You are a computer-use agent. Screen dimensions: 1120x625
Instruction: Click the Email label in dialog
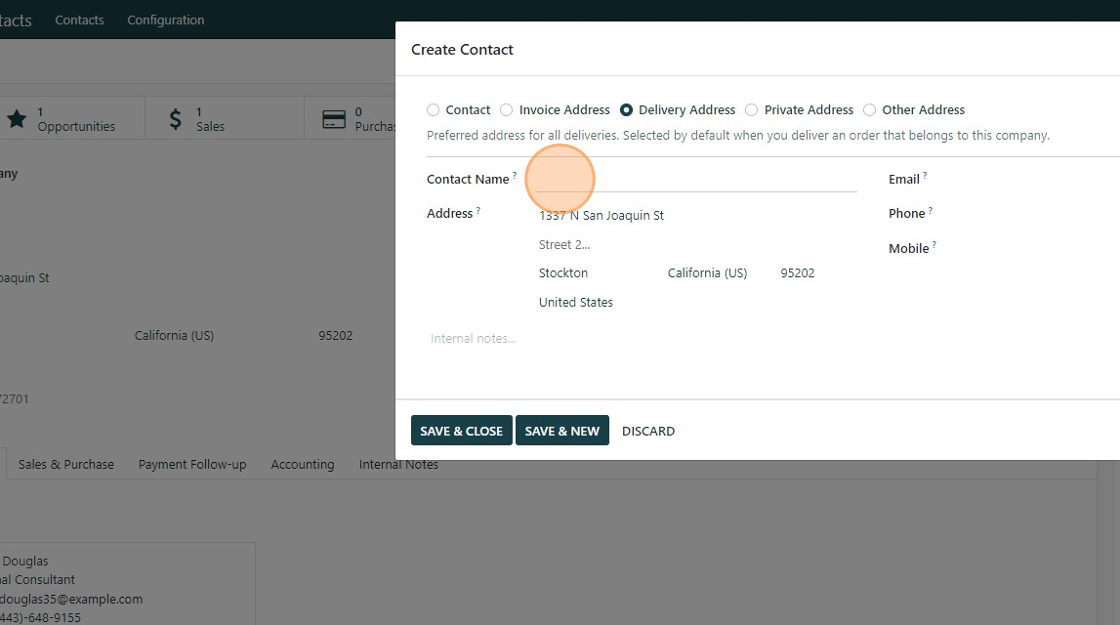[x=904, y=179]
